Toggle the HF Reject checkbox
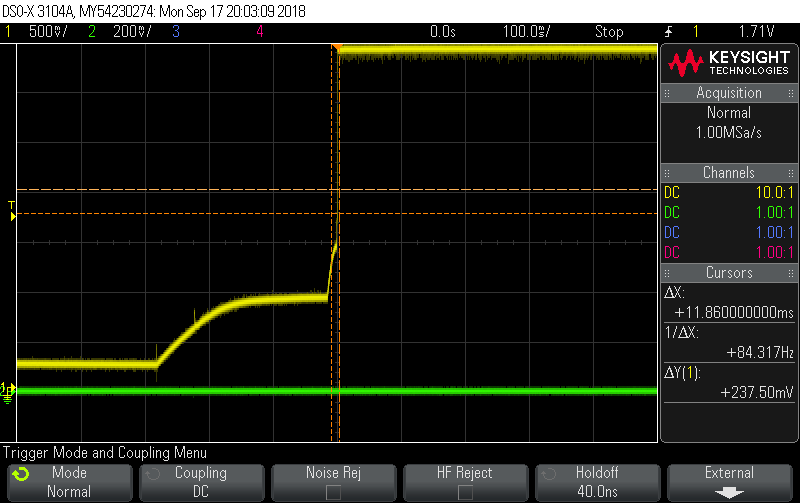 click(x=465, y=492)
